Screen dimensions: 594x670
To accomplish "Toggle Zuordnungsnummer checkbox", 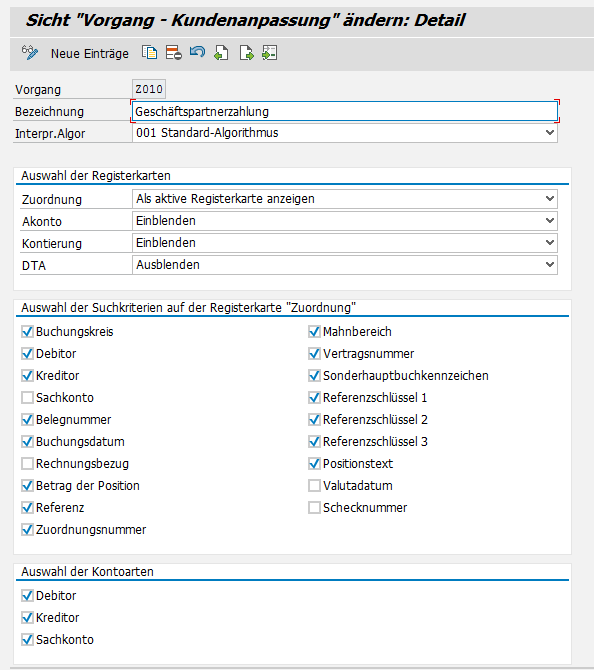I will click(x=27, y=529).
